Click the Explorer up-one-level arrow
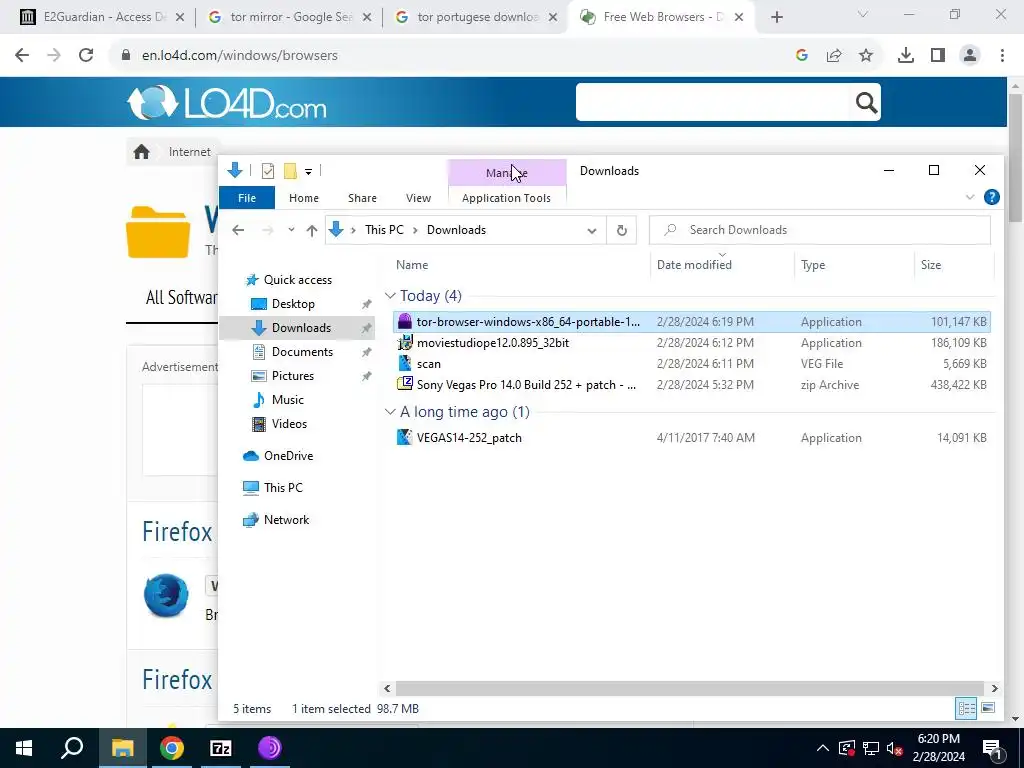1024x768 pixels. point(312,230)
